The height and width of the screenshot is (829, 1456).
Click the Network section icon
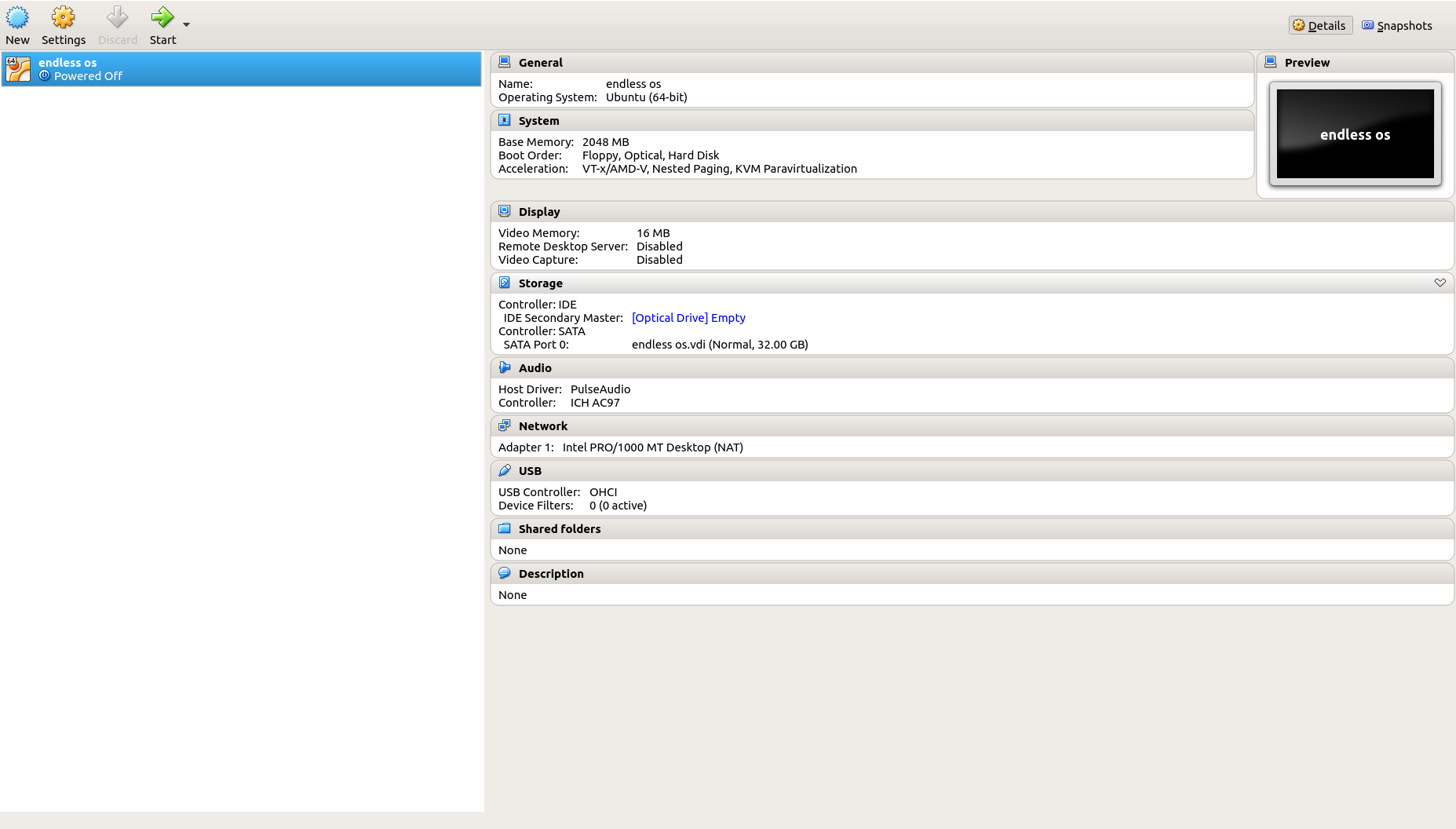click(505, 425)
